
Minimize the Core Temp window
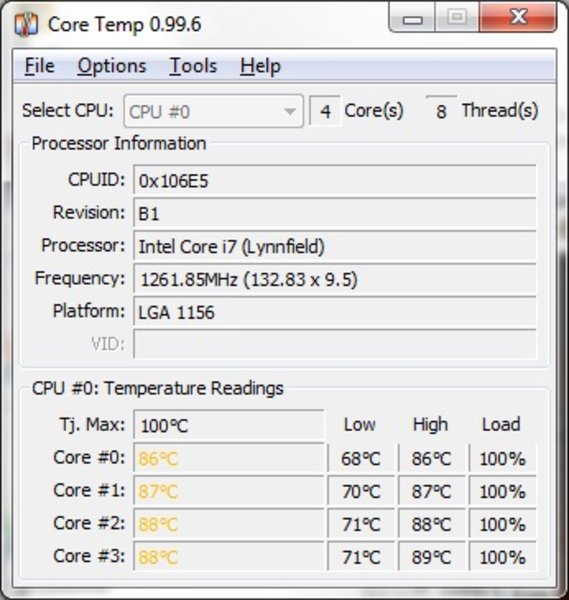point(412,18)
